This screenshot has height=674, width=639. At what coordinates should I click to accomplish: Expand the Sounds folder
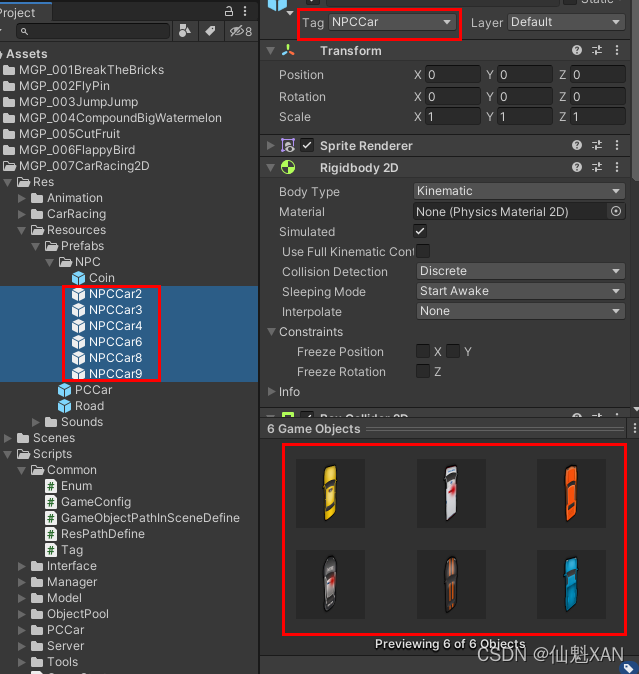pyautogui.click(x=36, y=422)
